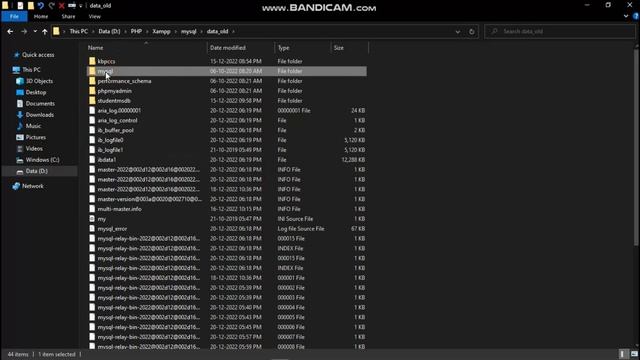Open Explorer Help question mark icon
640x360 pixels.
pyautogui.click(x=636, y=16)
